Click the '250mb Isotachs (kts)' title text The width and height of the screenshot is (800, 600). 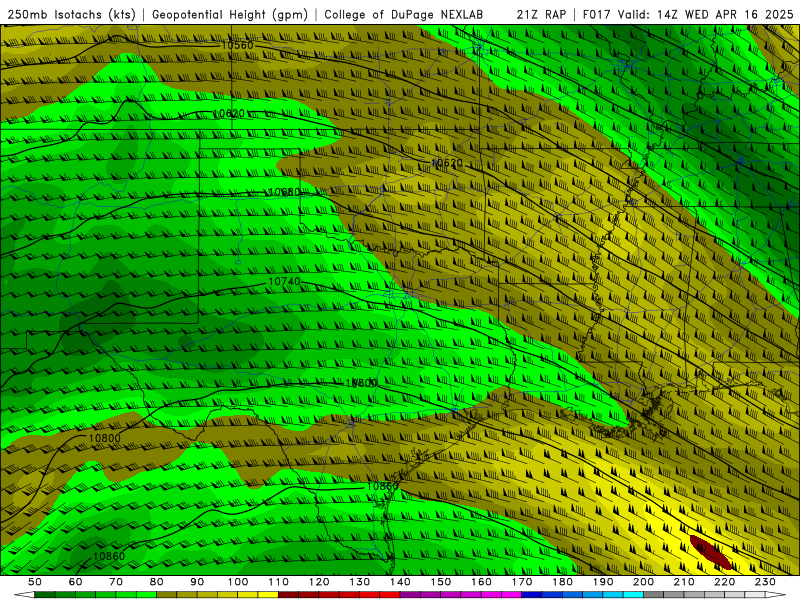click(x=72, y=14)
